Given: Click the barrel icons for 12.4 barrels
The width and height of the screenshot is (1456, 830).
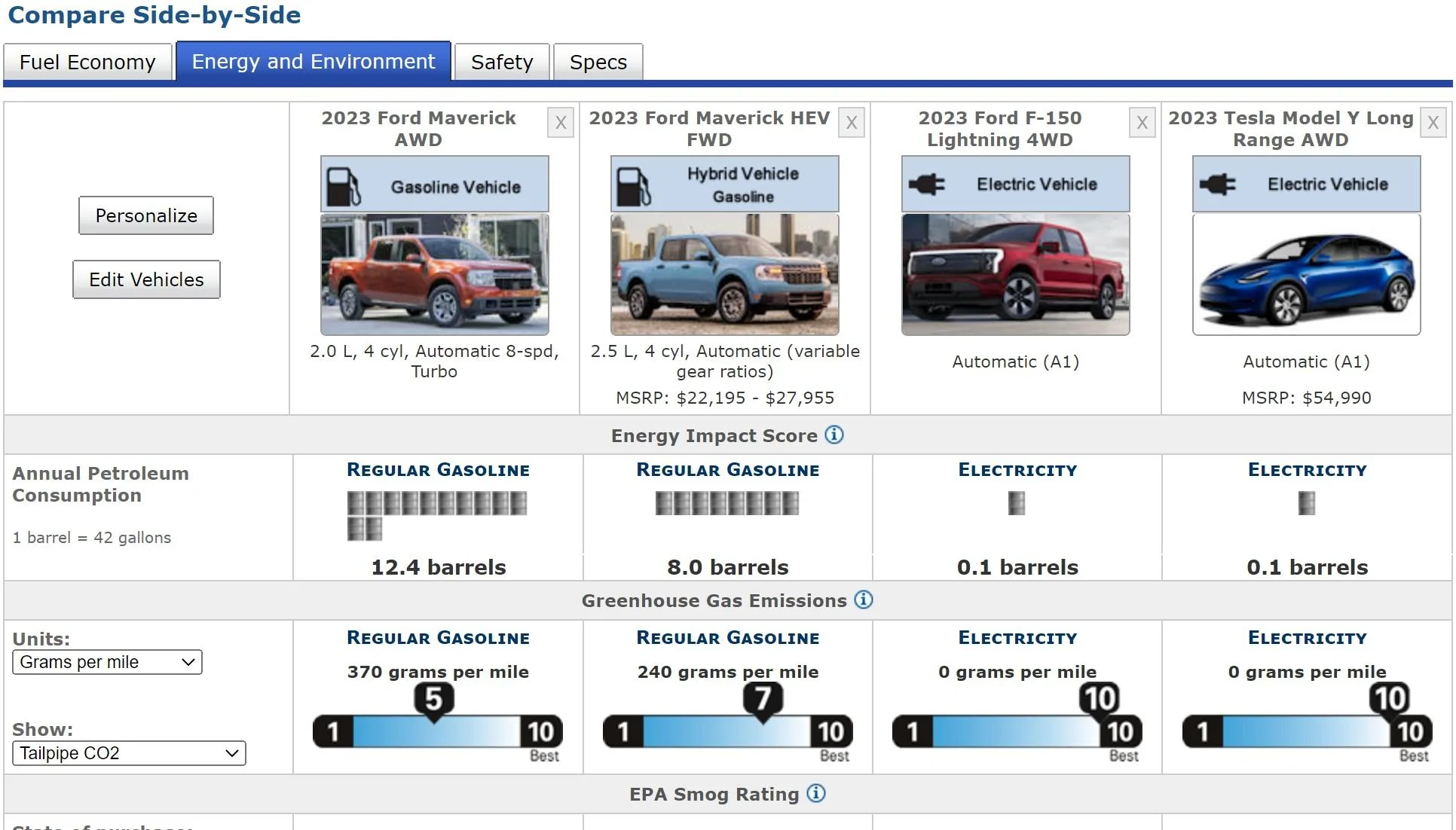Looking at the screenshot, I should point(437,516).
